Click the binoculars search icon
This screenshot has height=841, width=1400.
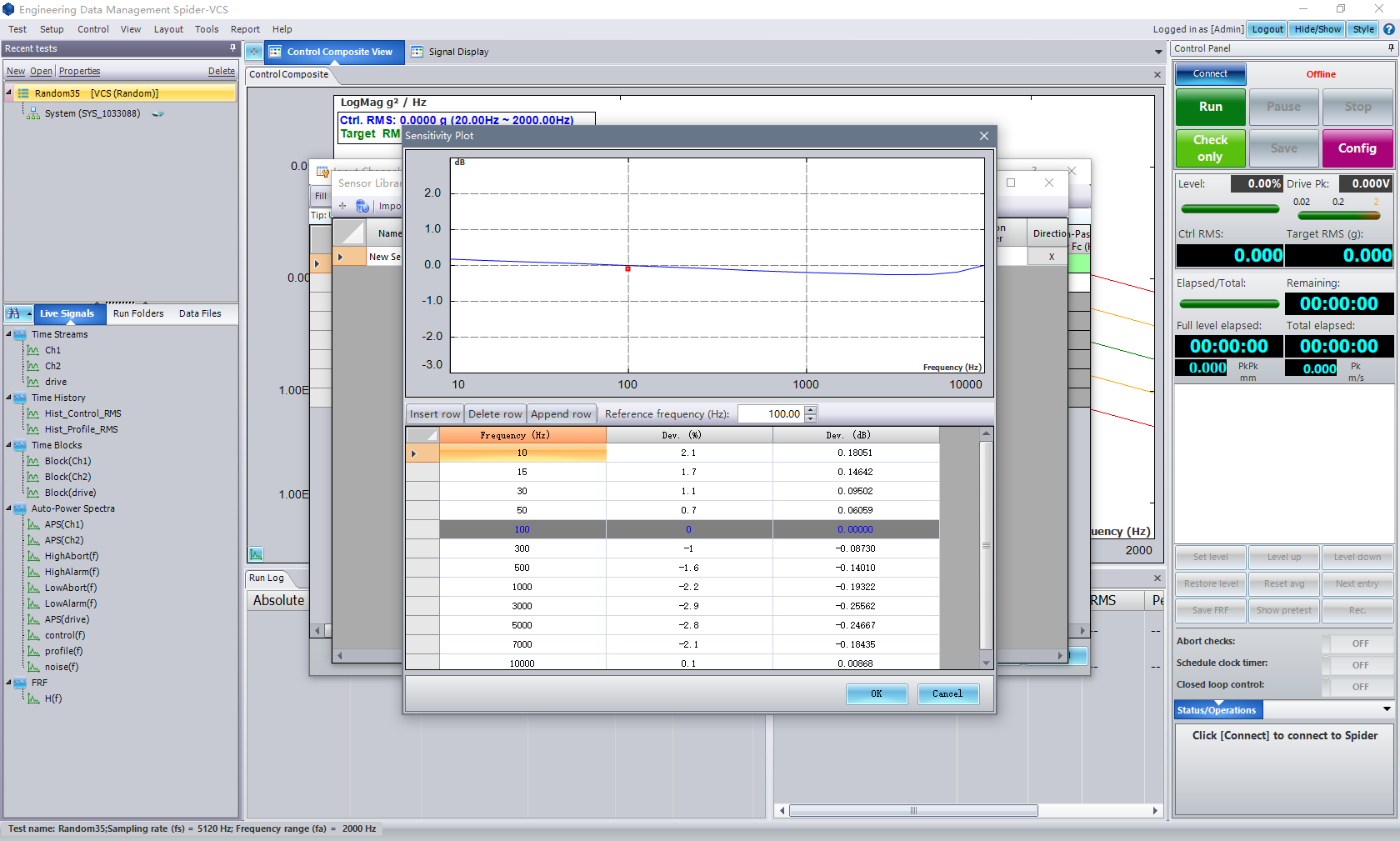point(13,313)
